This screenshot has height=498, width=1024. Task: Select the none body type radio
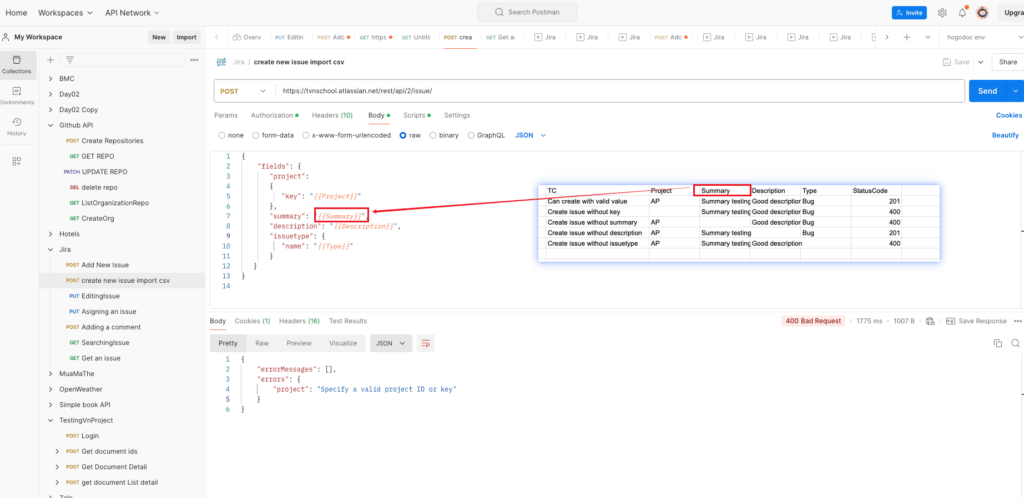pyautogui.click(x=222, y=135)
